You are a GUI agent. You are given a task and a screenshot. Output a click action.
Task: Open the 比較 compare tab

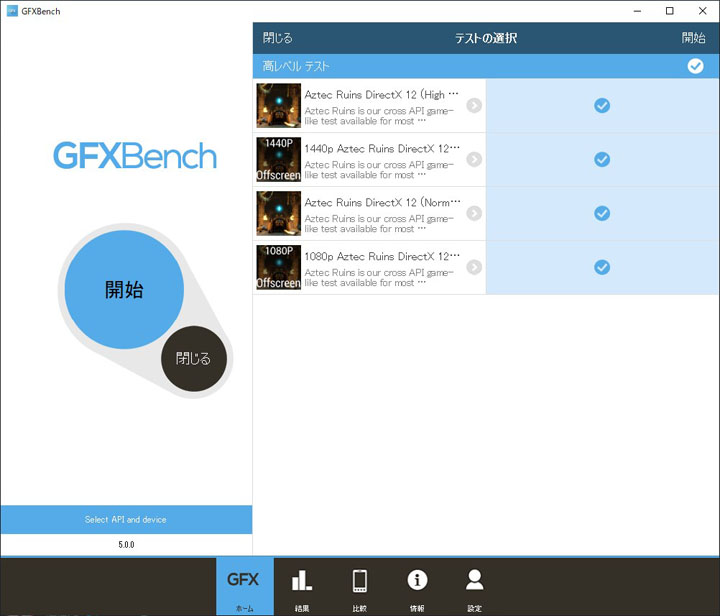360,587
